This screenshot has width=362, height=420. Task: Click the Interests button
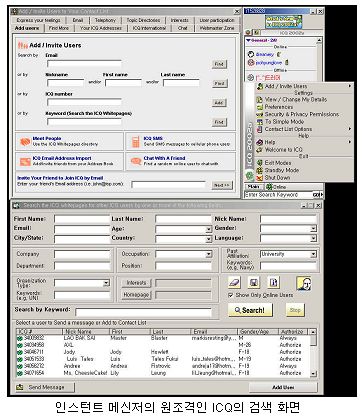[136, 283]
